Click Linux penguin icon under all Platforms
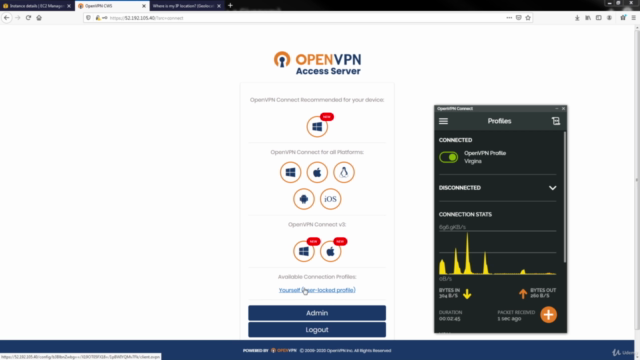The image size is (640, 360). (344, 172)
